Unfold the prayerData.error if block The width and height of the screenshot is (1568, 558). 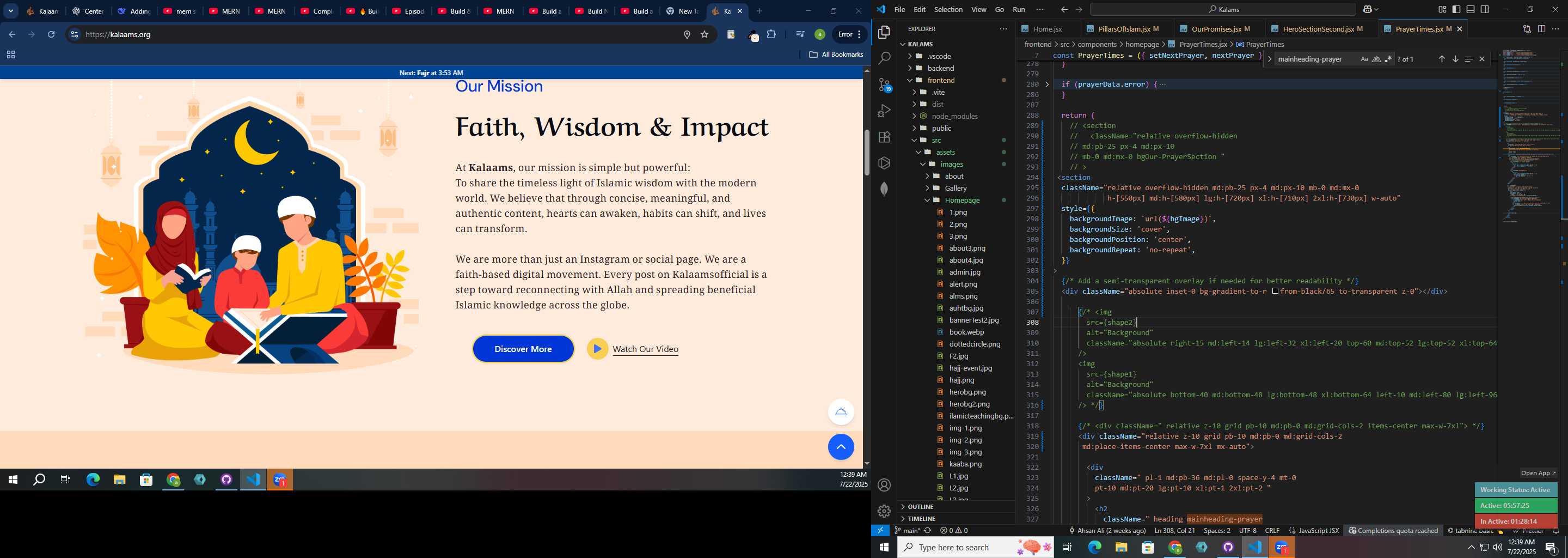coord(1047,84)
